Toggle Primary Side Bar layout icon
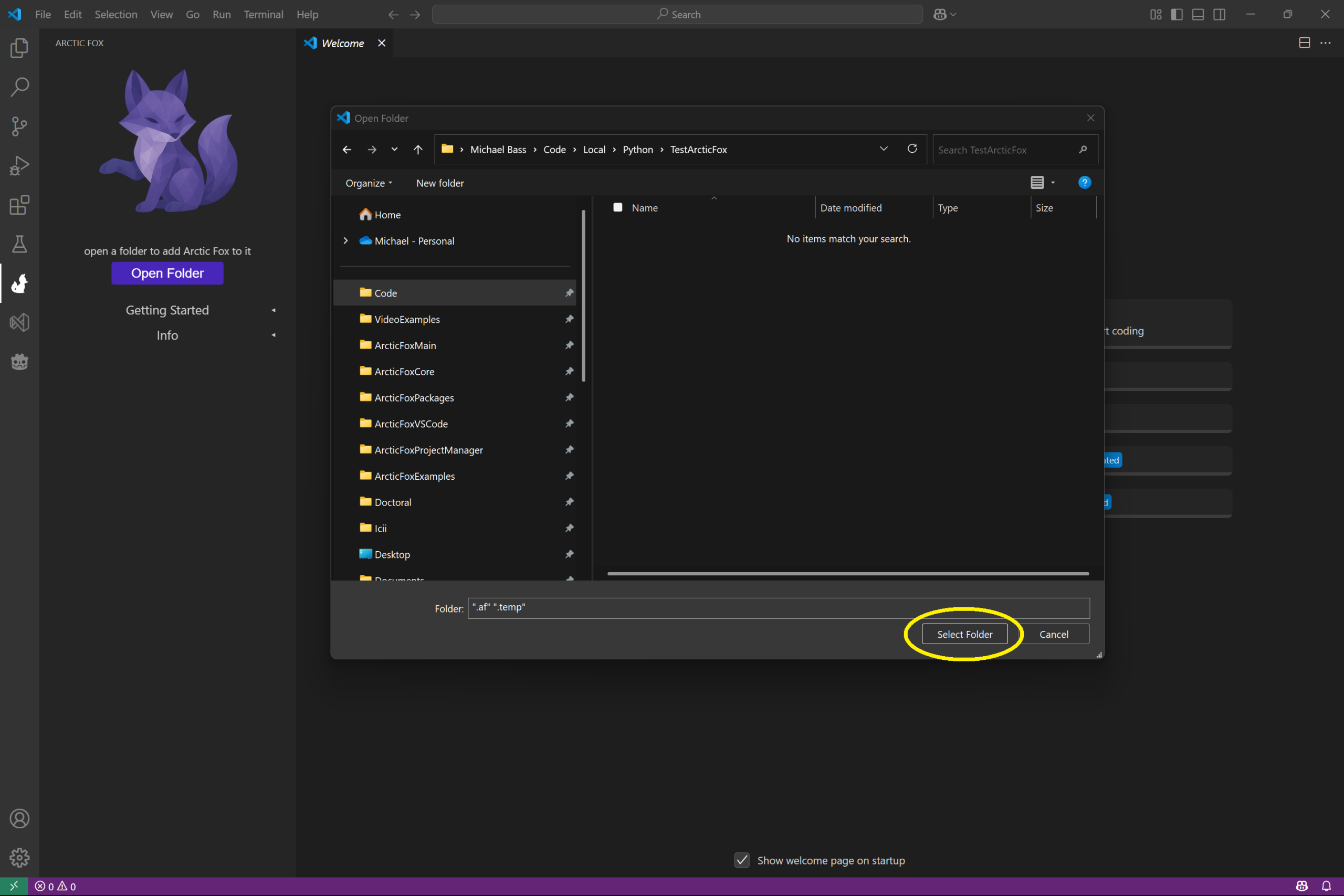This screenshot has width=1344, height=896. pos(1177,14)
